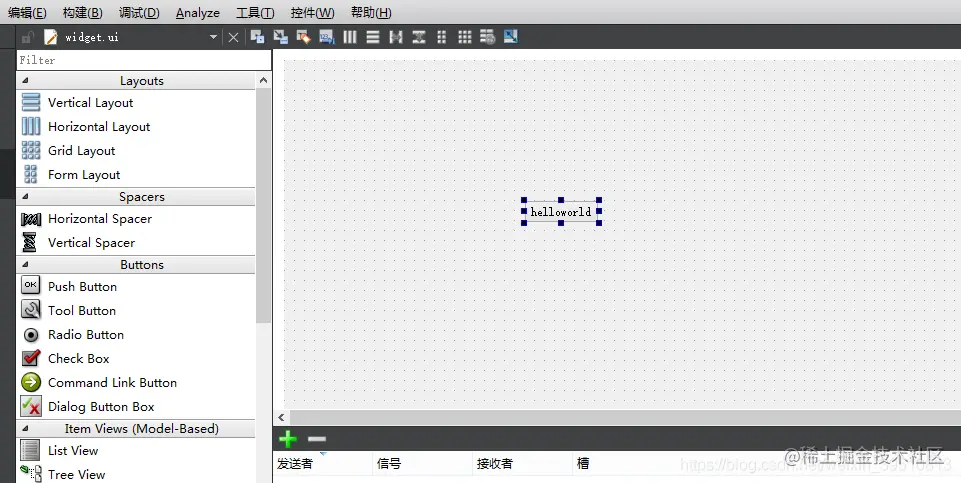Click the canvas horizontal scroll left arrow
The image size is (961, 483).
(x=281, y=417)
